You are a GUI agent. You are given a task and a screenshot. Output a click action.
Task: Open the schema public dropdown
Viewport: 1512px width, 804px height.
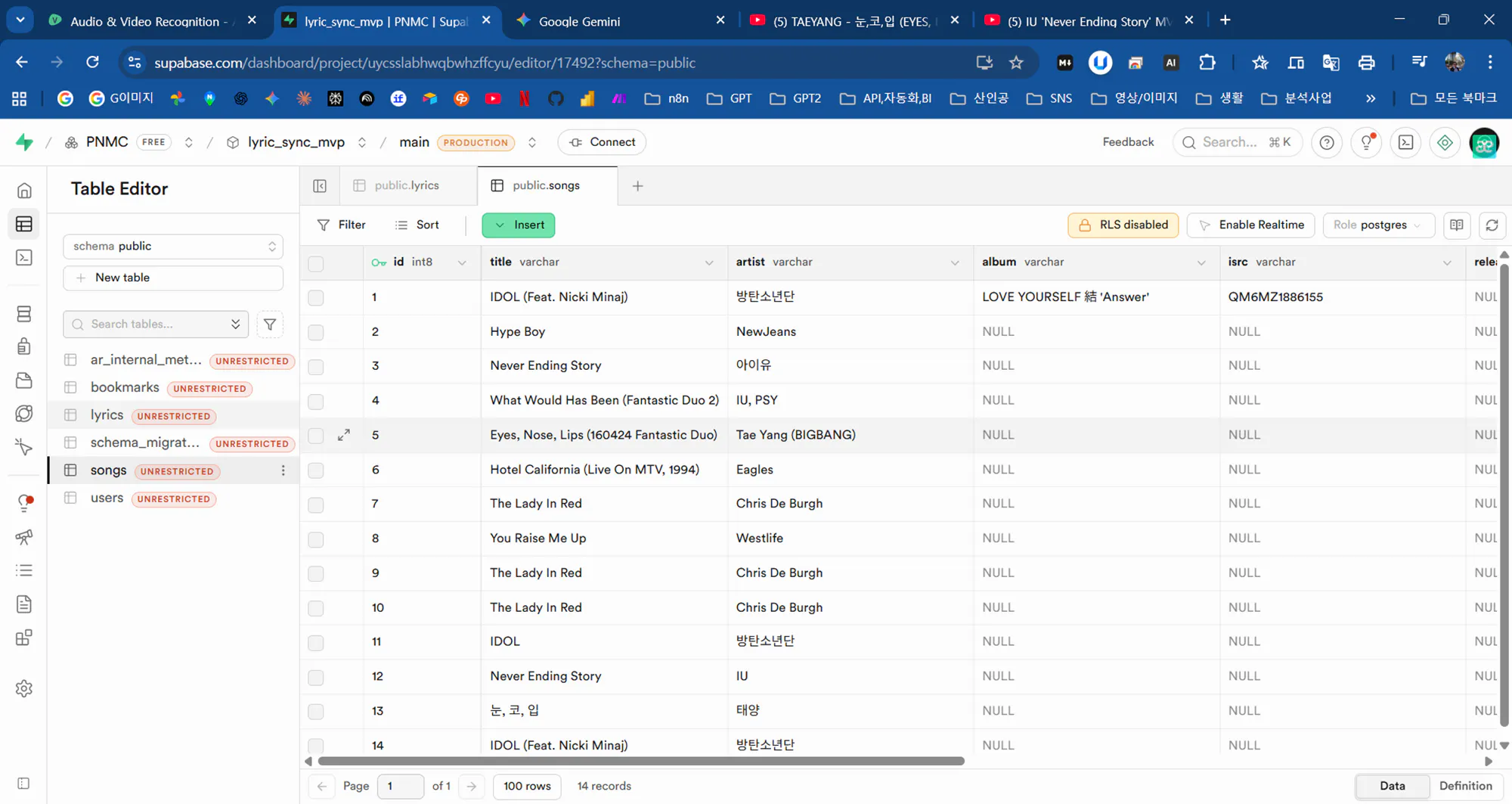173,246
